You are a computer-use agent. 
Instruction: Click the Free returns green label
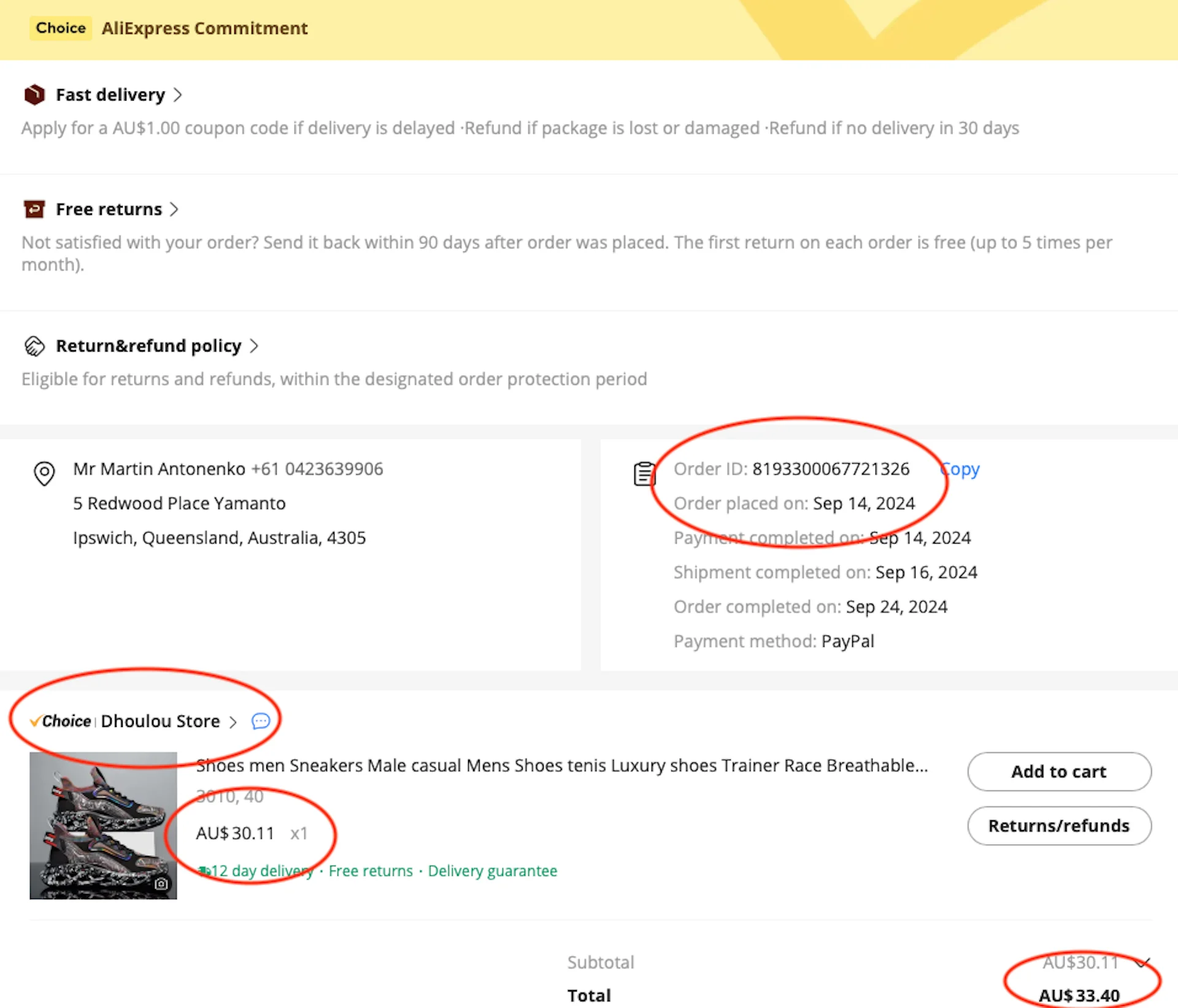coord(371,871)
